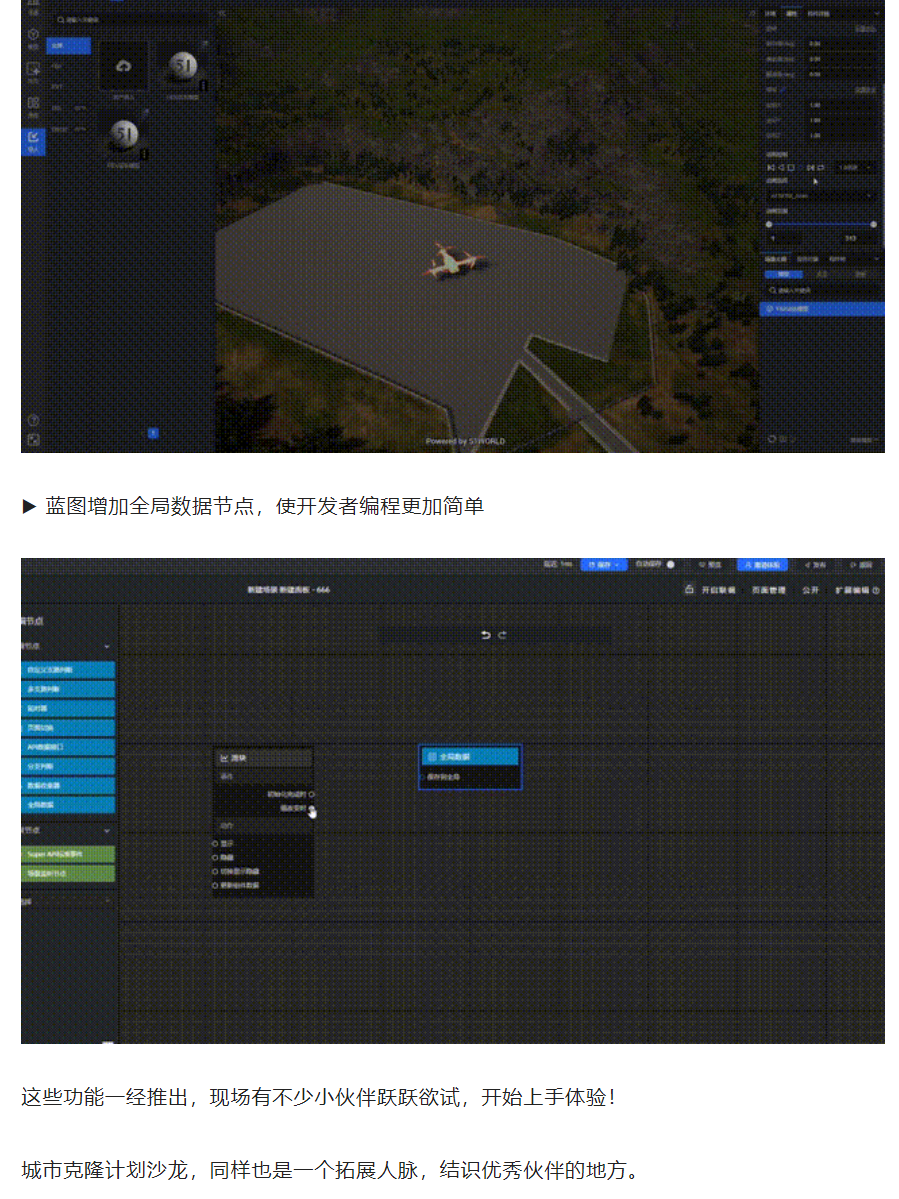Open the import tab icon highlighted in blue

coord(33,141)
